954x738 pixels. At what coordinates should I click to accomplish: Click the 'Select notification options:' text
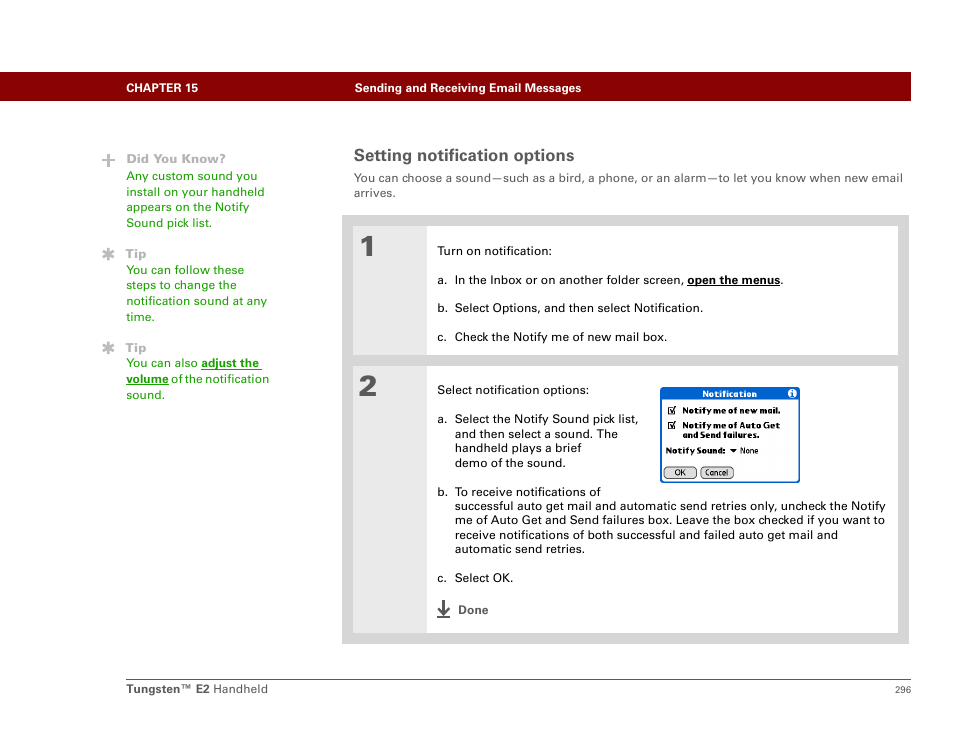(x=513, y=390)
